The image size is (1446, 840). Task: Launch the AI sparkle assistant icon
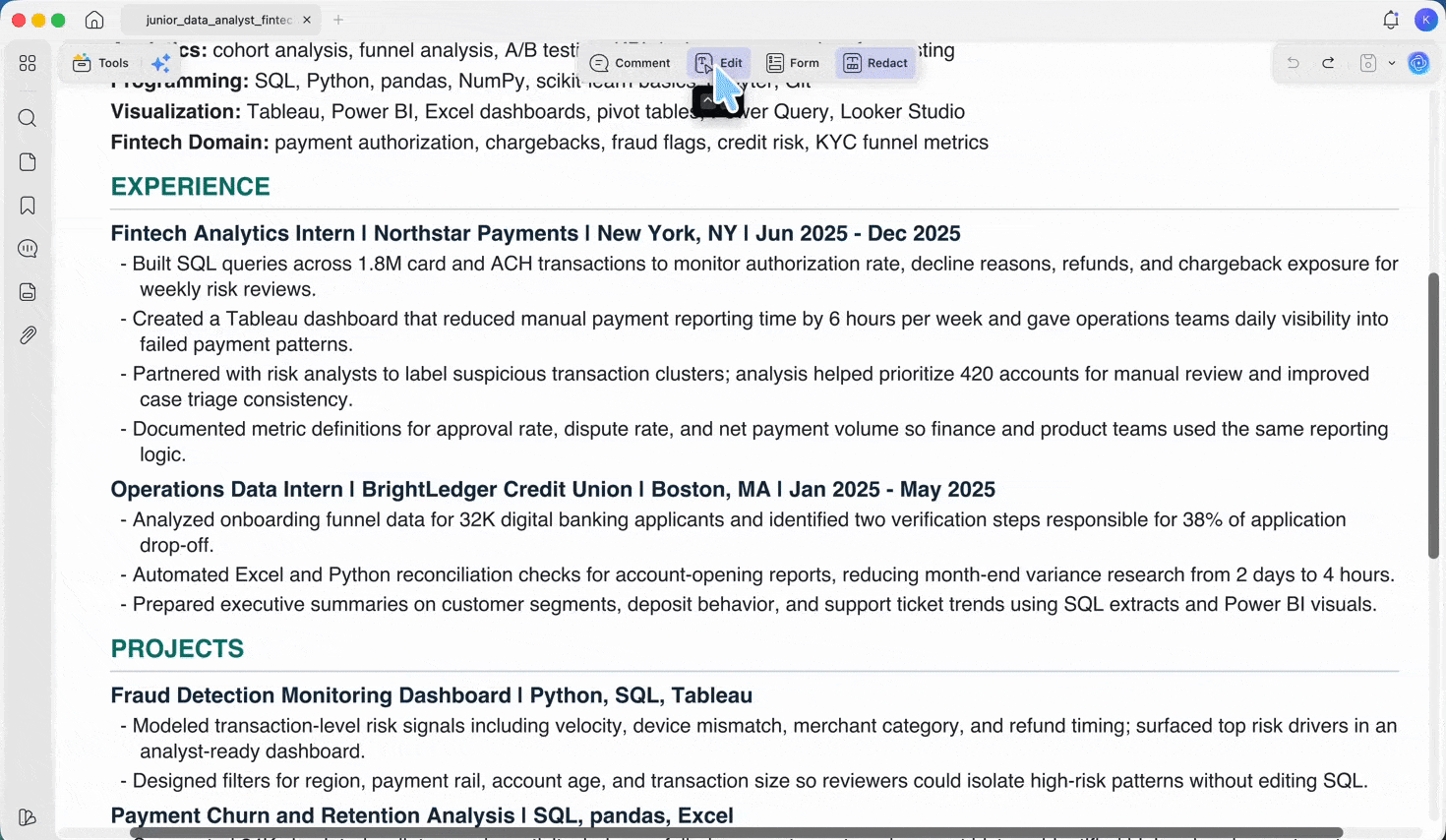coord(161,63)
